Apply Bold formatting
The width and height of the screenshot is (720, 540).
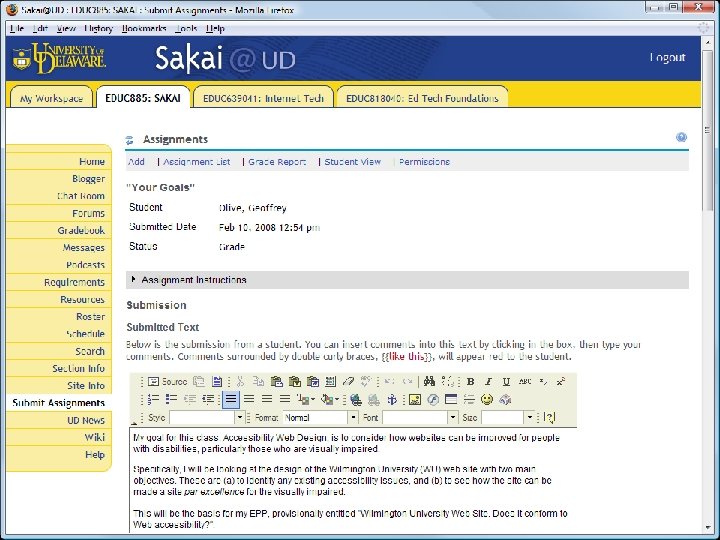[x=470, y=382]
